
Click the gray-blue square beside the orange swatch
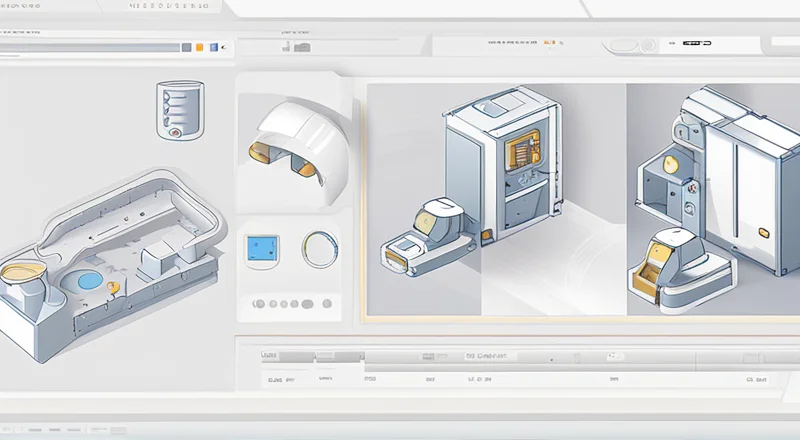point(186,47)
